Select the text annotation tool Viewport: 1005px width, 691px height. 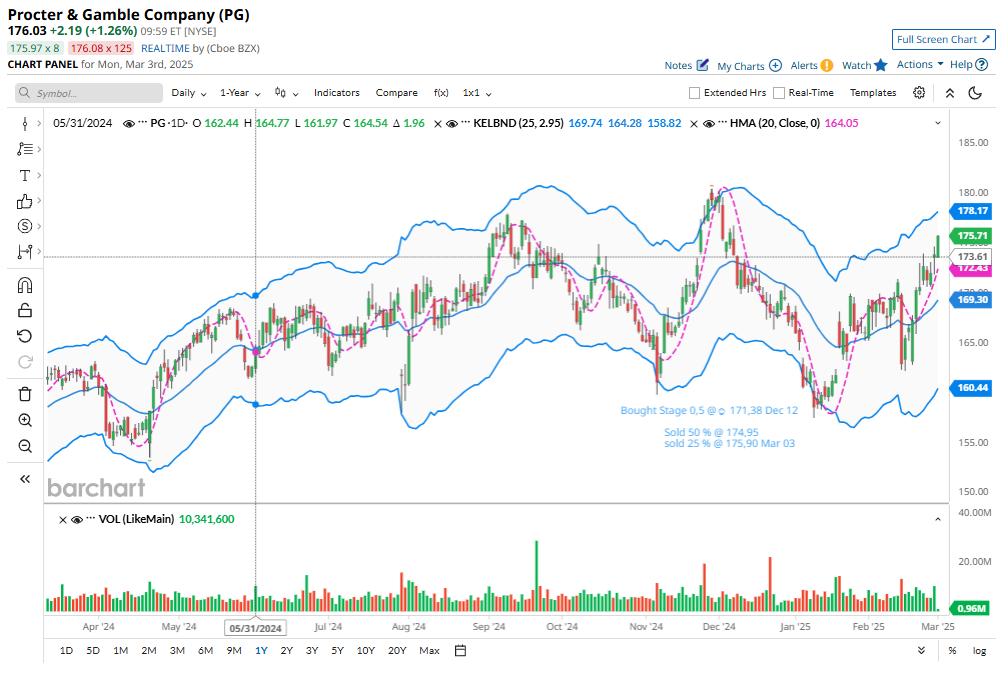(25, 175)
